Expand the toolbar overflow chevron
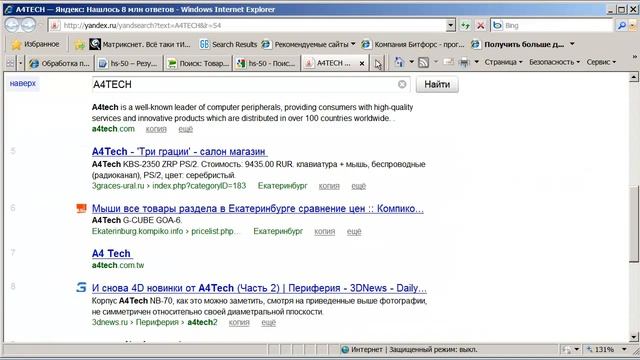Viewport: 640px width, 360px height. tap(634, 57)
